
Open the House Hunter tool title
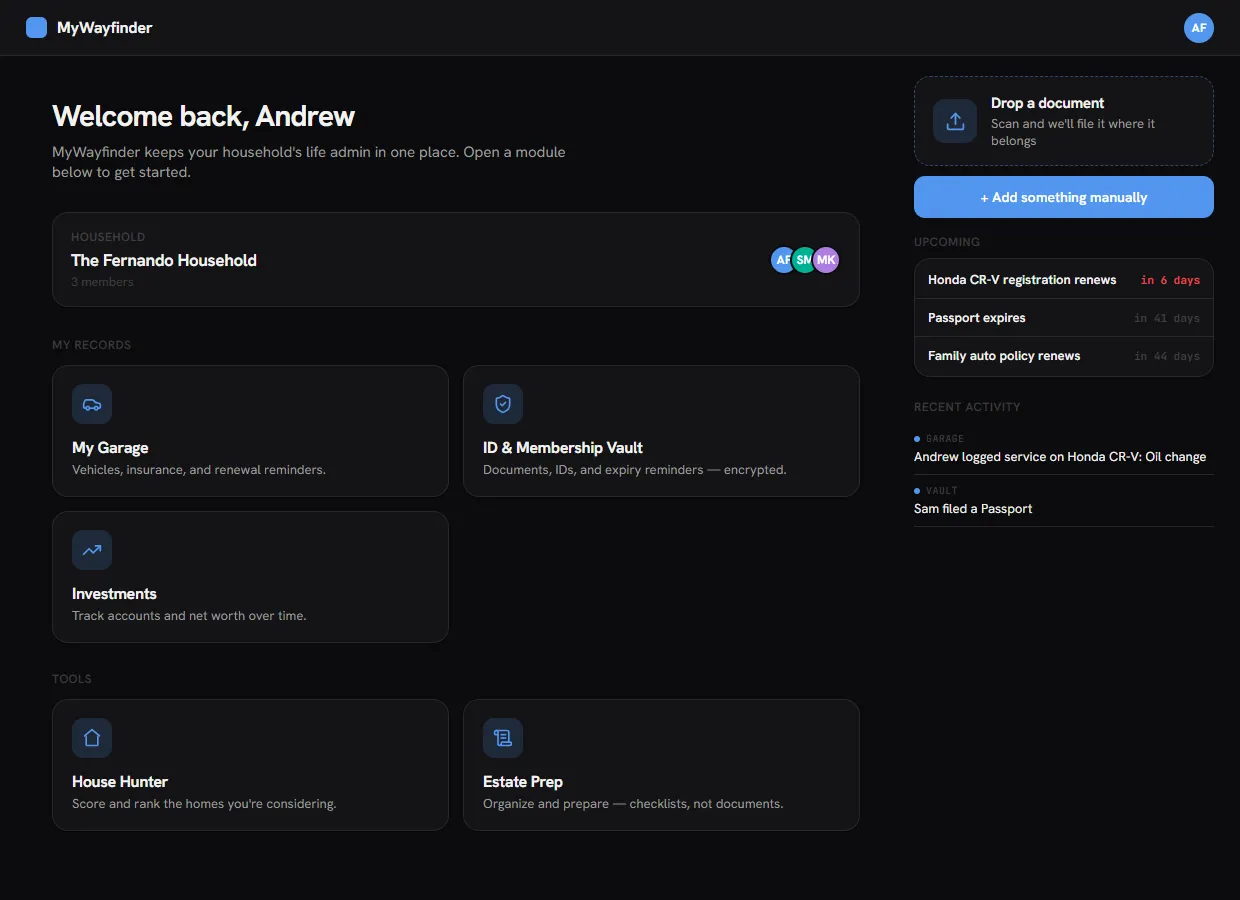point(120,782)
